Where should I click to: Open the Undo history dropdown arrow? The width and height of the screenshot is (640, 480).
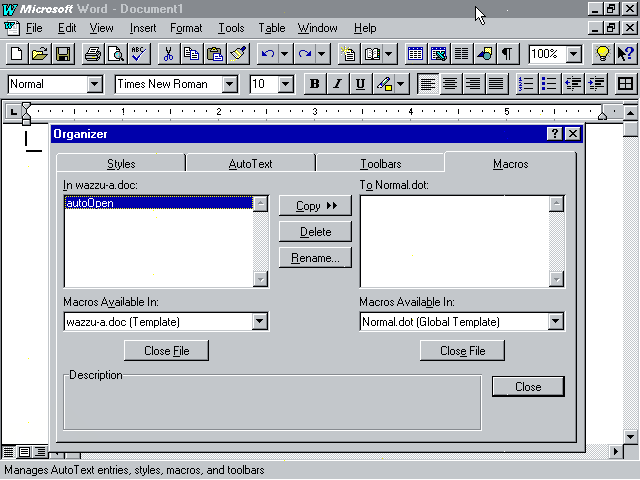285,54
